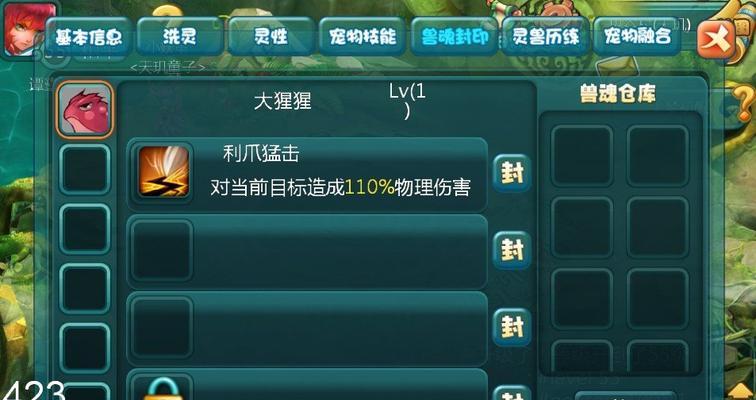
Task: Switch to the 灵性 tab
Action: click(x=271, y=37)
